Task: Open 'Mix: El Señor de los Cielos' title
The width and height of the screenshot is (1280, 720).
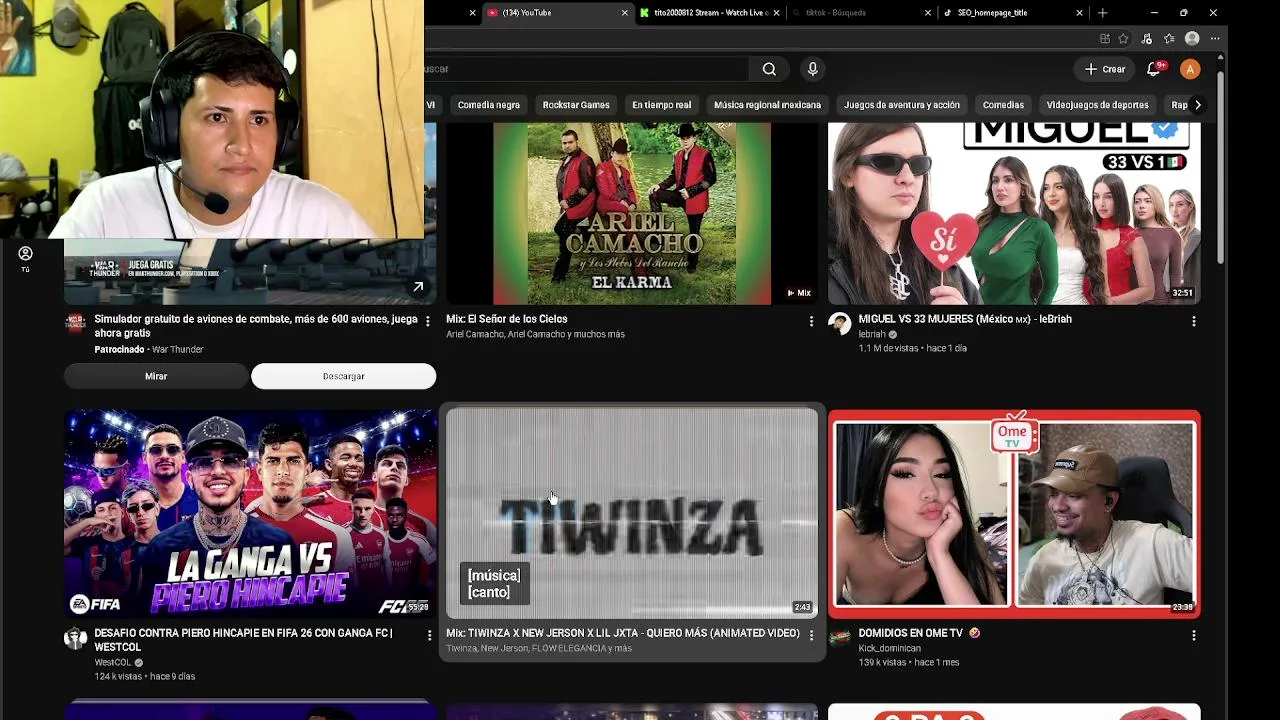Action: 507,319
